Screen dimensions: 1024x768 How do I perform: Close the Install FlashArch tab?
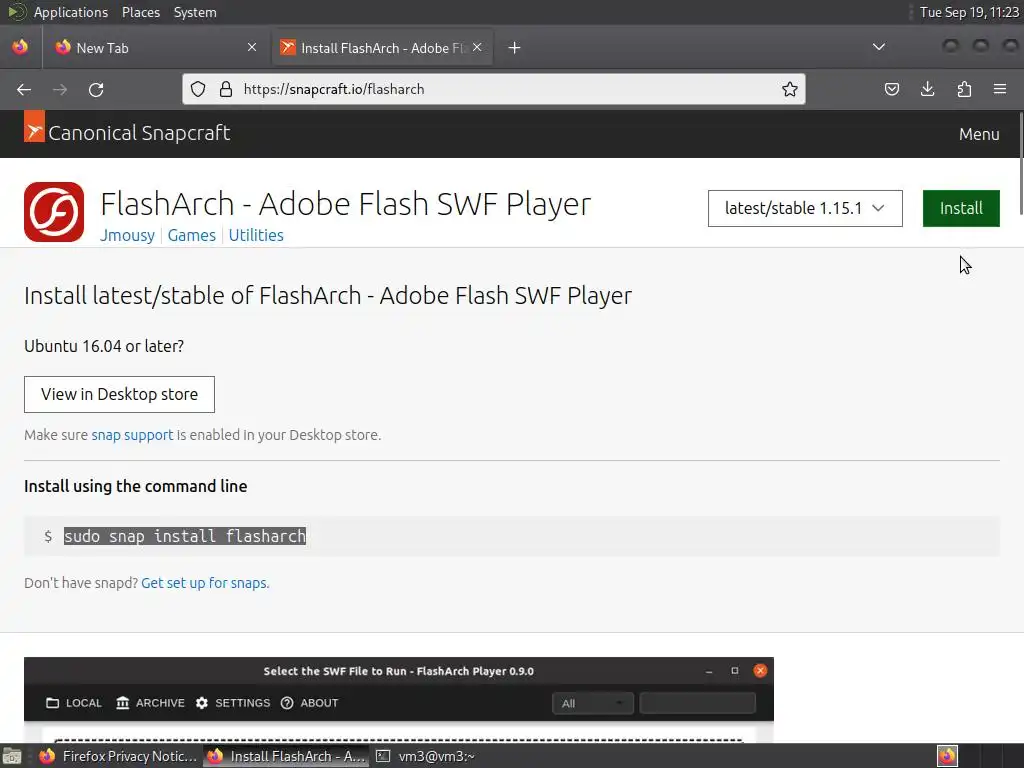point(477,47)
